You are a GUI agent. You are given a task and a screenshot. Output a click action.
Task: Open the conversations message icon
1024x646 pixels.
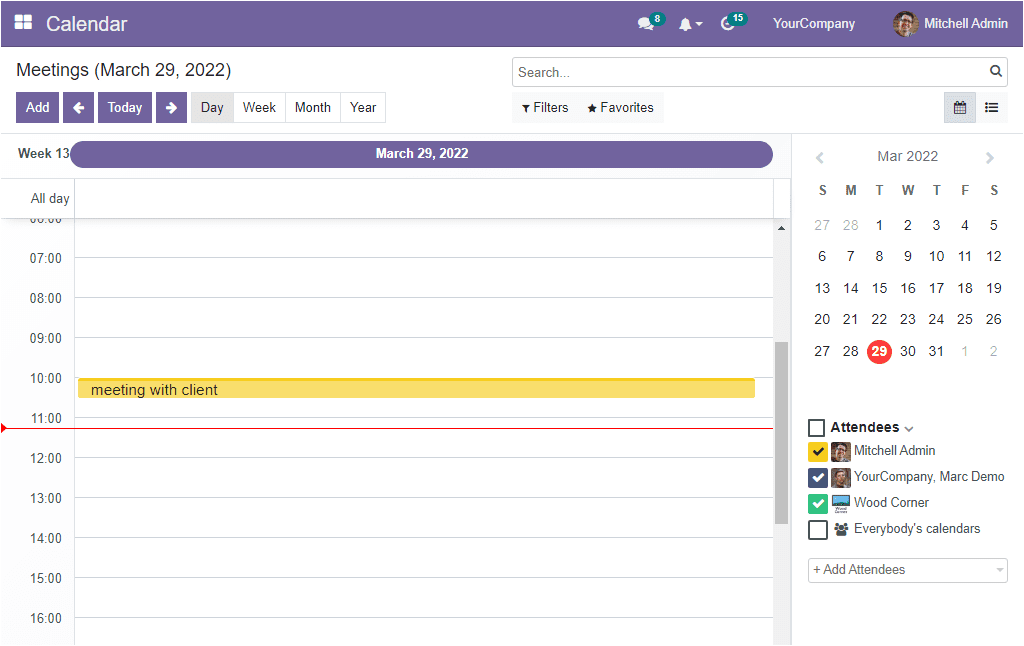(645, 24)
